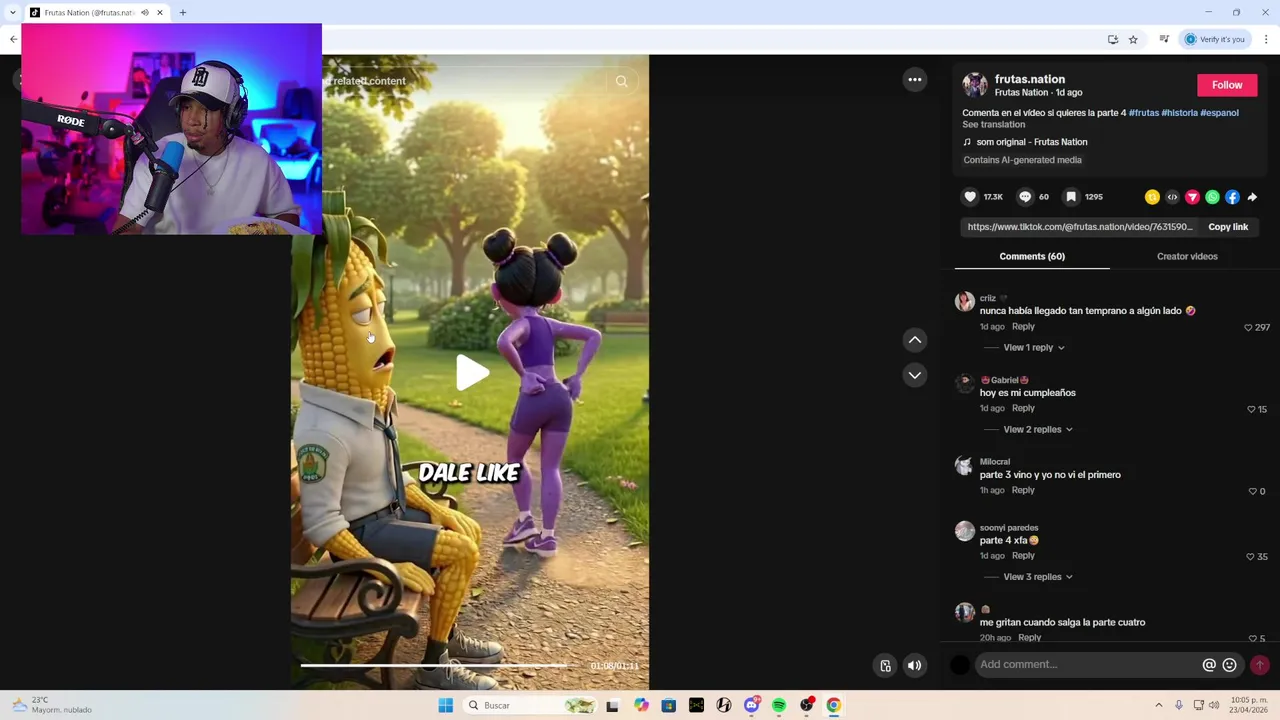
Task: Like criiz's comment
Action: (1248, 327)
